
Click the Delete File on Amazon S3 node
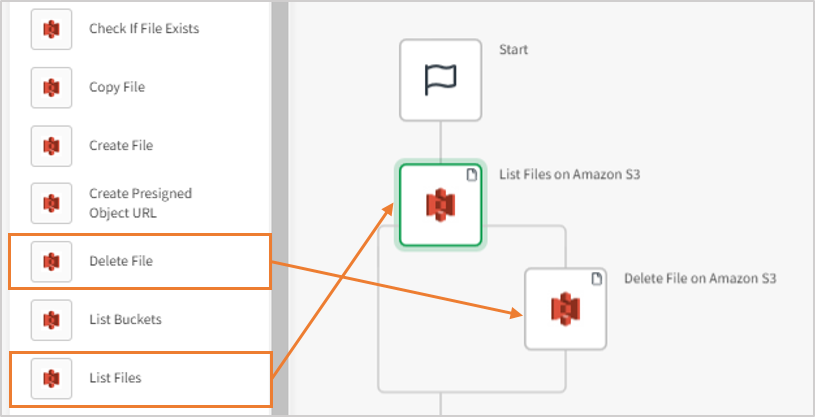(x=565, y=309)
